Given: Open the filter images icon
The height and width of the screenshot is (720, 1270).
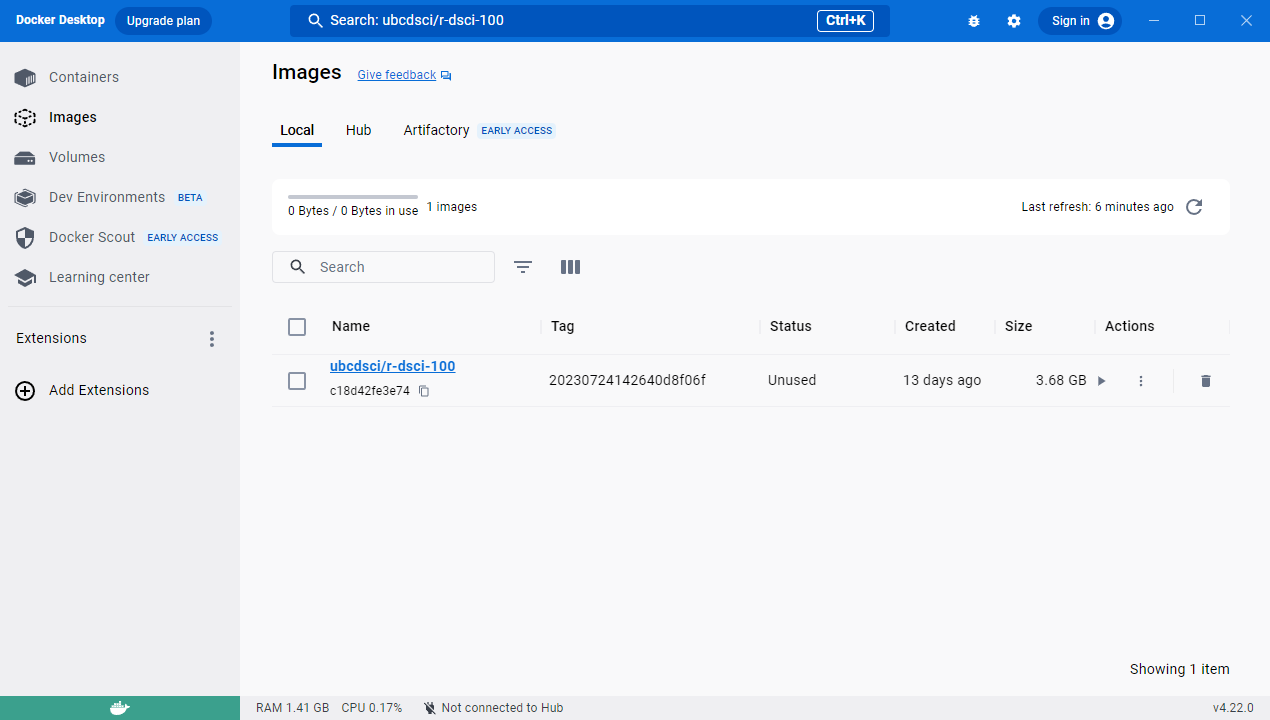Looking at the screenshot, I should 523,267.
